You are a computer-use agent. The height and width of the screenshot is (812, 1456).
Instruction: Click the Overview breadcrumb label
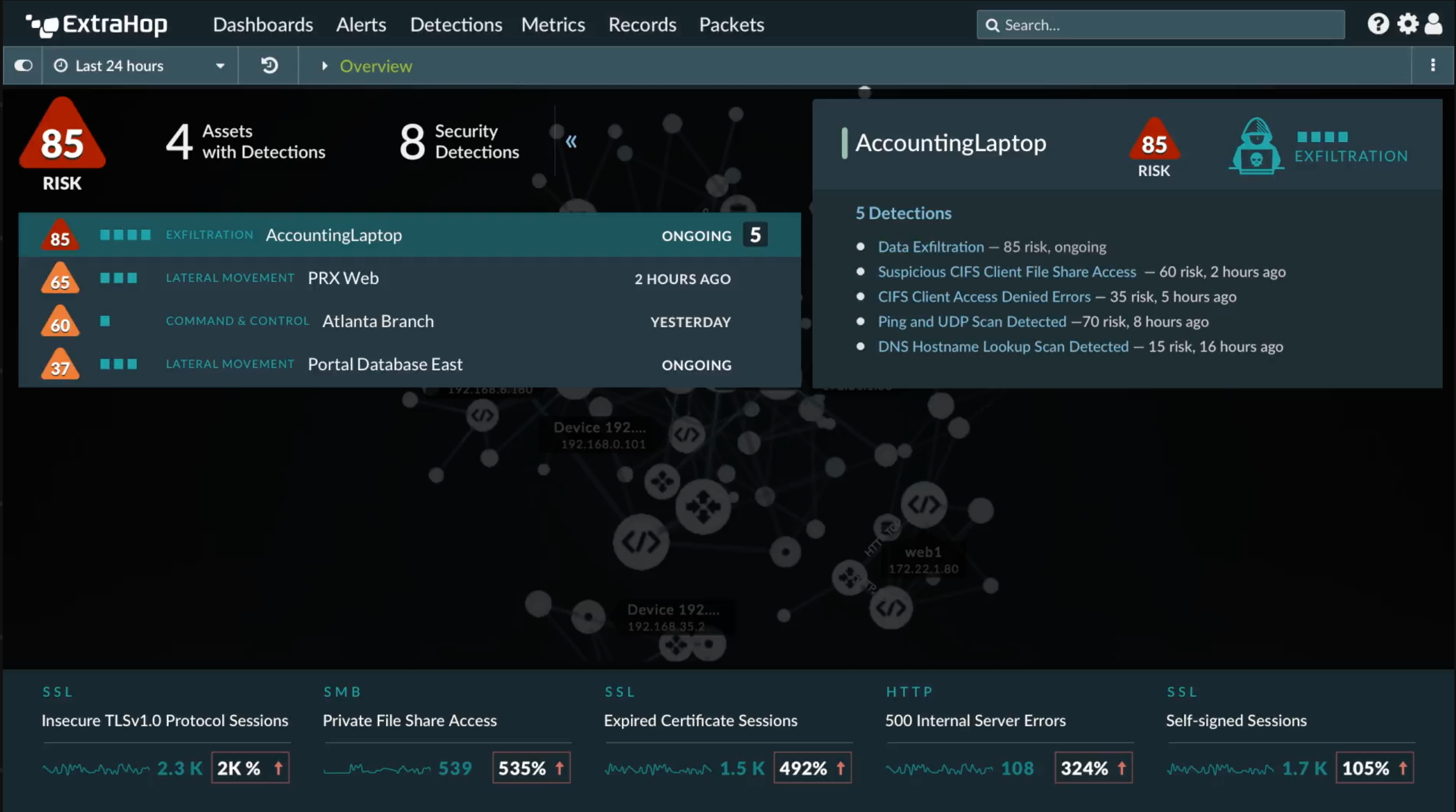tap(376, 66)
